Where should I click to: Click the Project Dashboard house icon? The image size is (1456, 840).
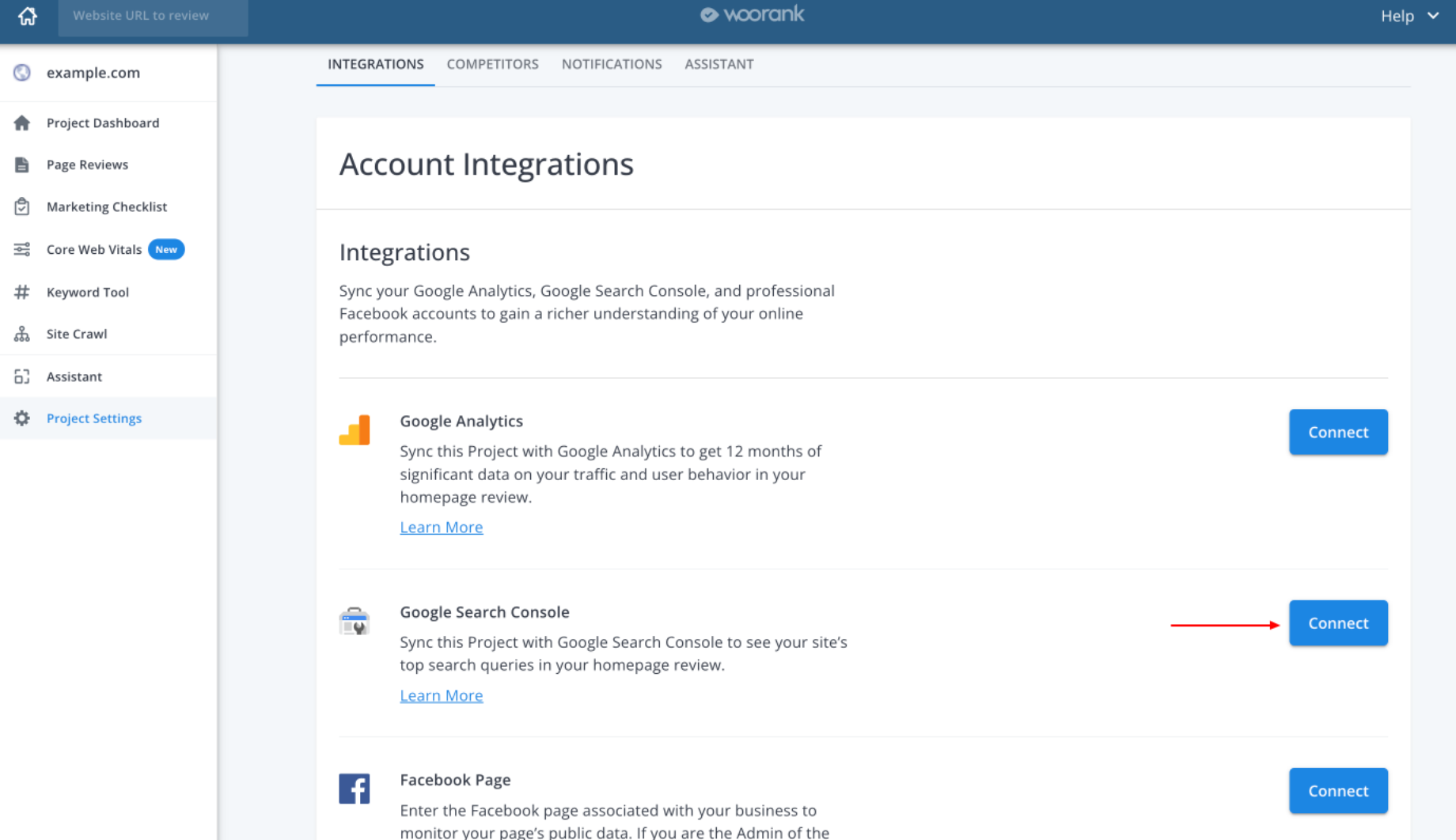[x=22, y=123]
